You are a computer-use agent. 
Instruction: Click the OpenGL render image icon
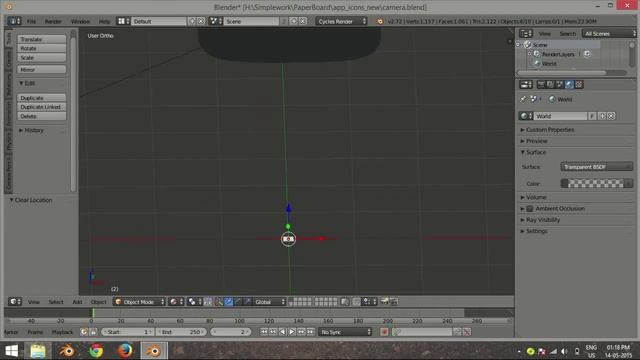pos(385,302)
